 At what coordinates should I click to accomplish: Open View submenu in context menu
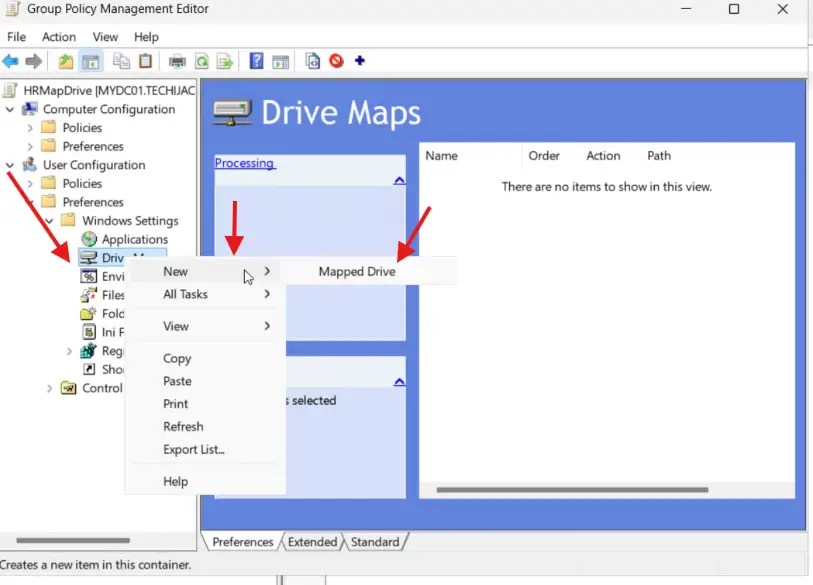pos(205,326)
